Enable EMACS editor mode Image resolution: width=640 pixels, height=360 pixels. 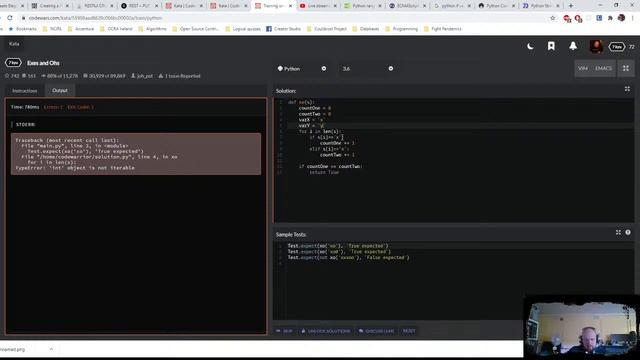[x=603, y=68]
